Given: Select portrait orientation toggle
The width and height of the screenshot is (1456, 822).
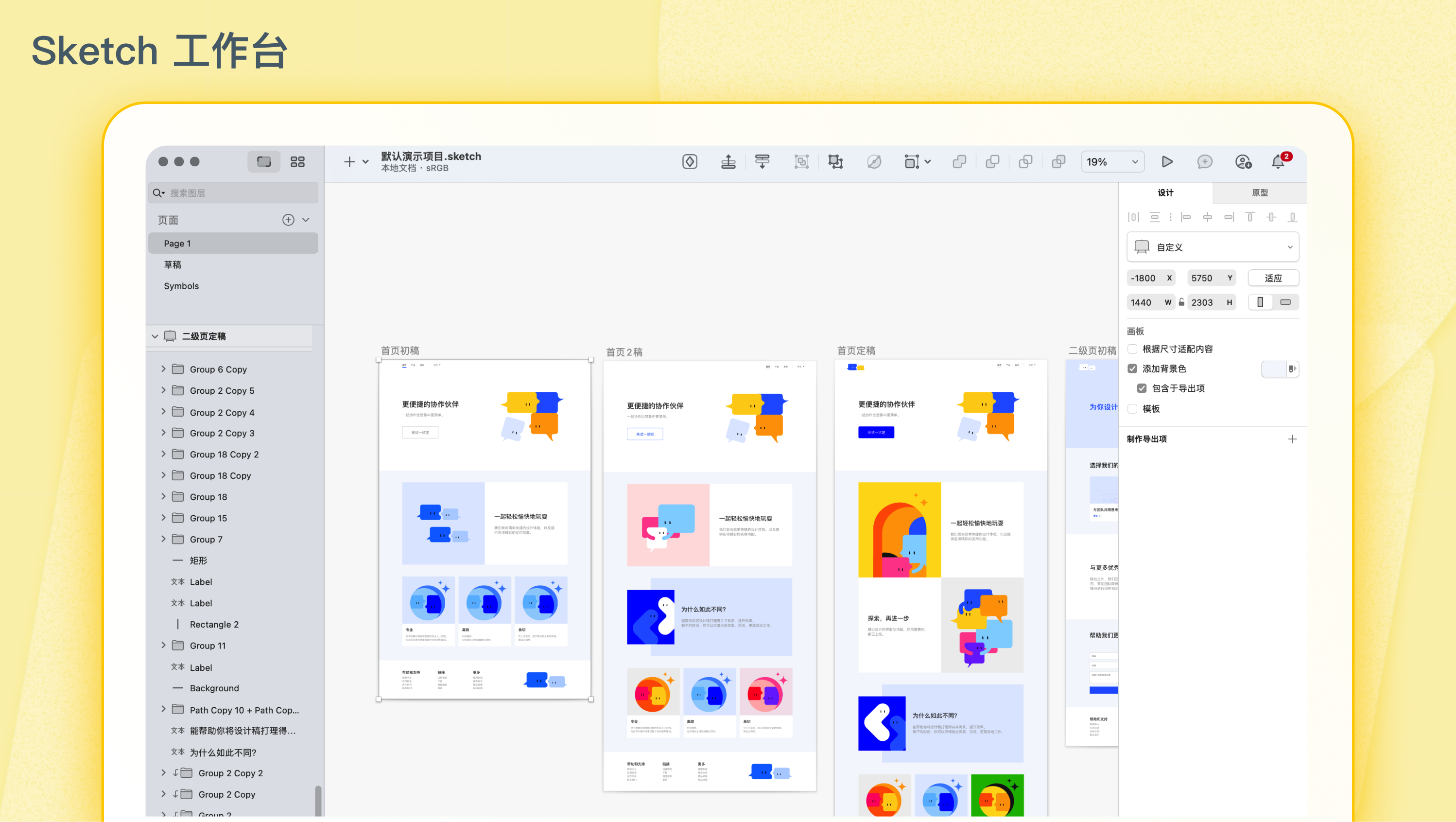Looking at the screenshot, I should [1260, 302].
